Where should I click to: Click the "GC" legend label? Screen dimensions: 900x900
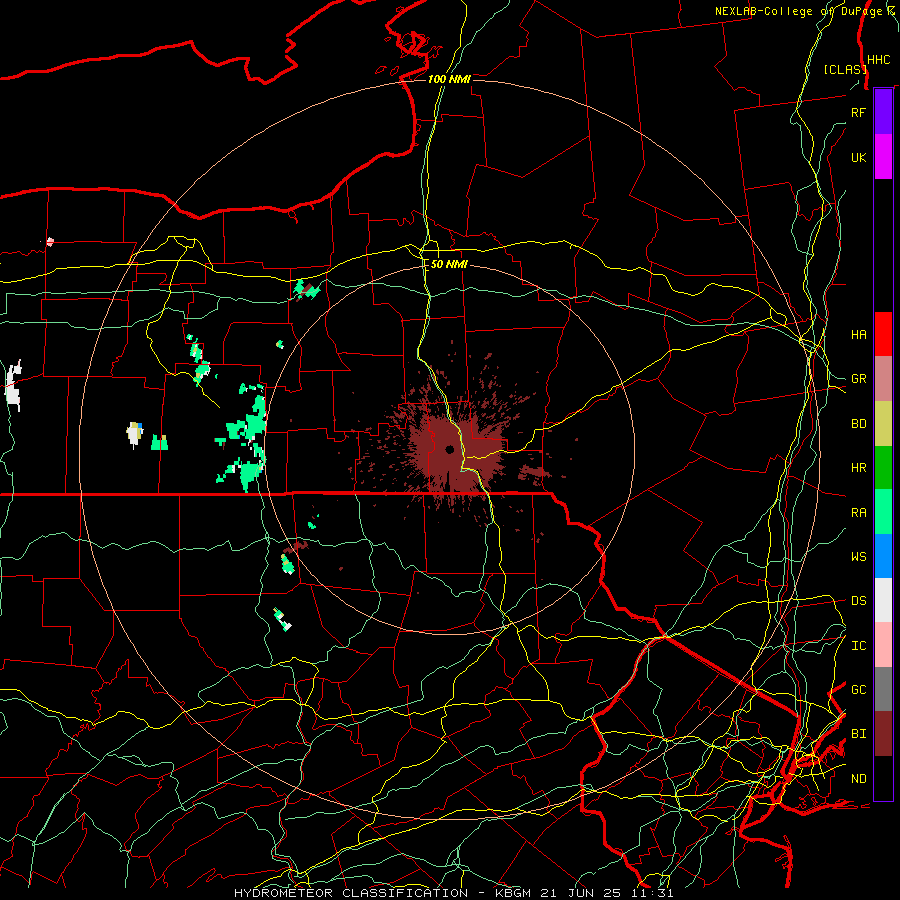858,689
